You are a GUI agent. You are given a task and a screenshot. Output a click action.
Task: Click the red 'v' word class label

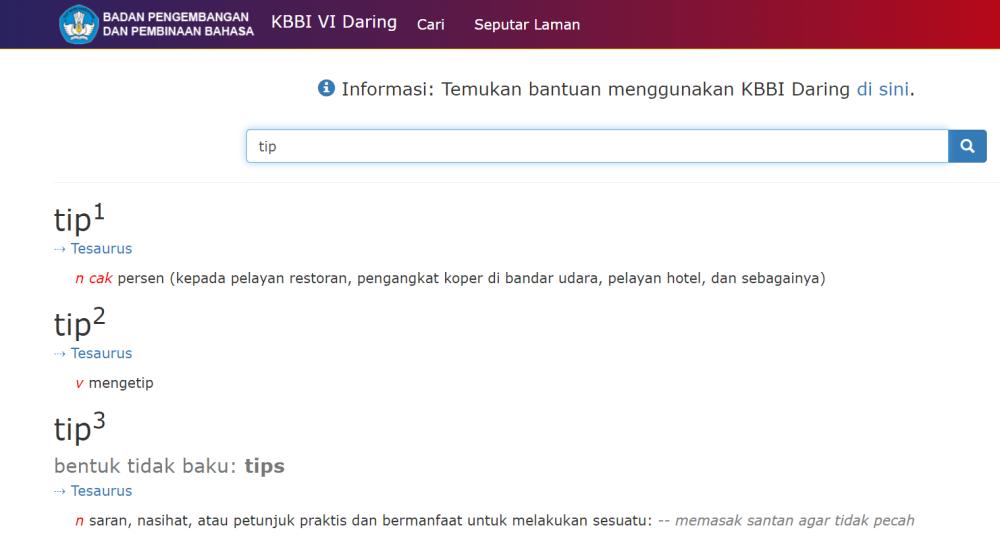[79, 383]
